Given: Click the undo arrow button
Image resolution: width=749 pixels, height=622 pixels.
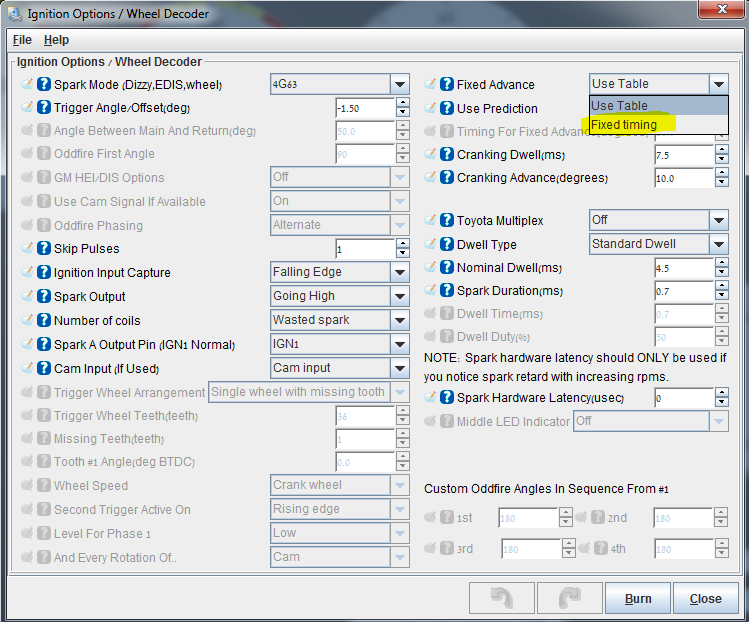Looking at the screenshot, I should 502,598.
